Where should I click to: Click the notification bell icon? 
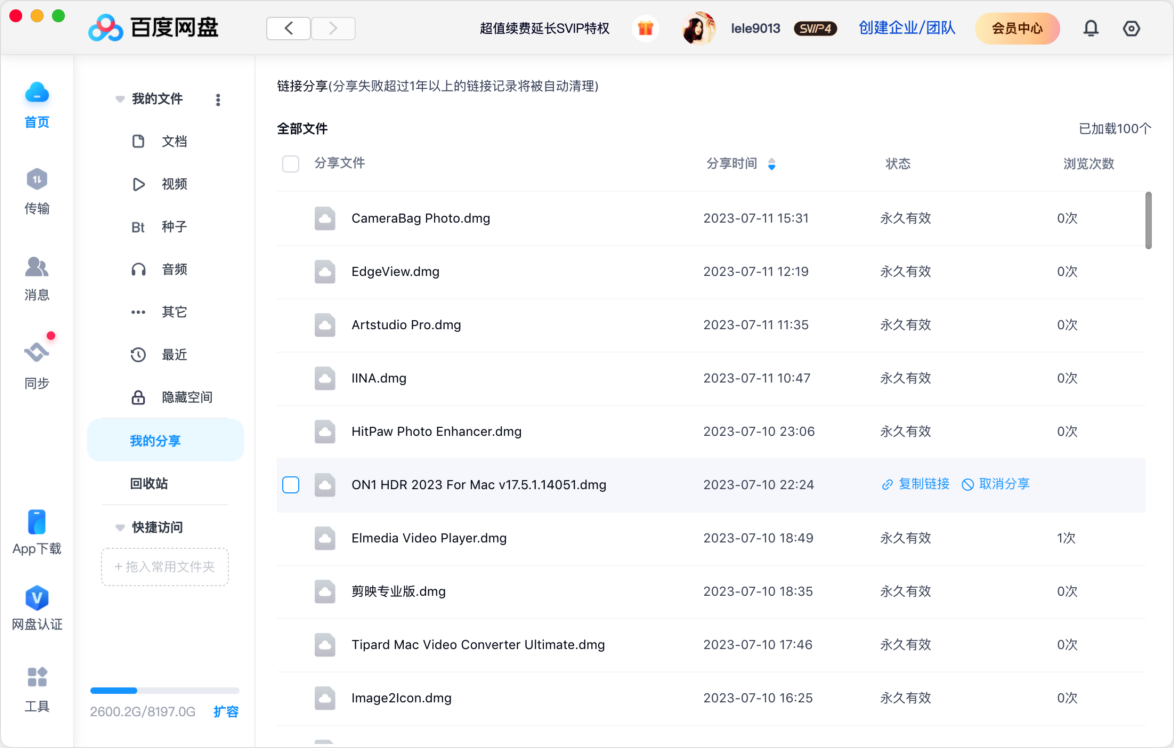pyautogui.click(x=1091, y=29)
